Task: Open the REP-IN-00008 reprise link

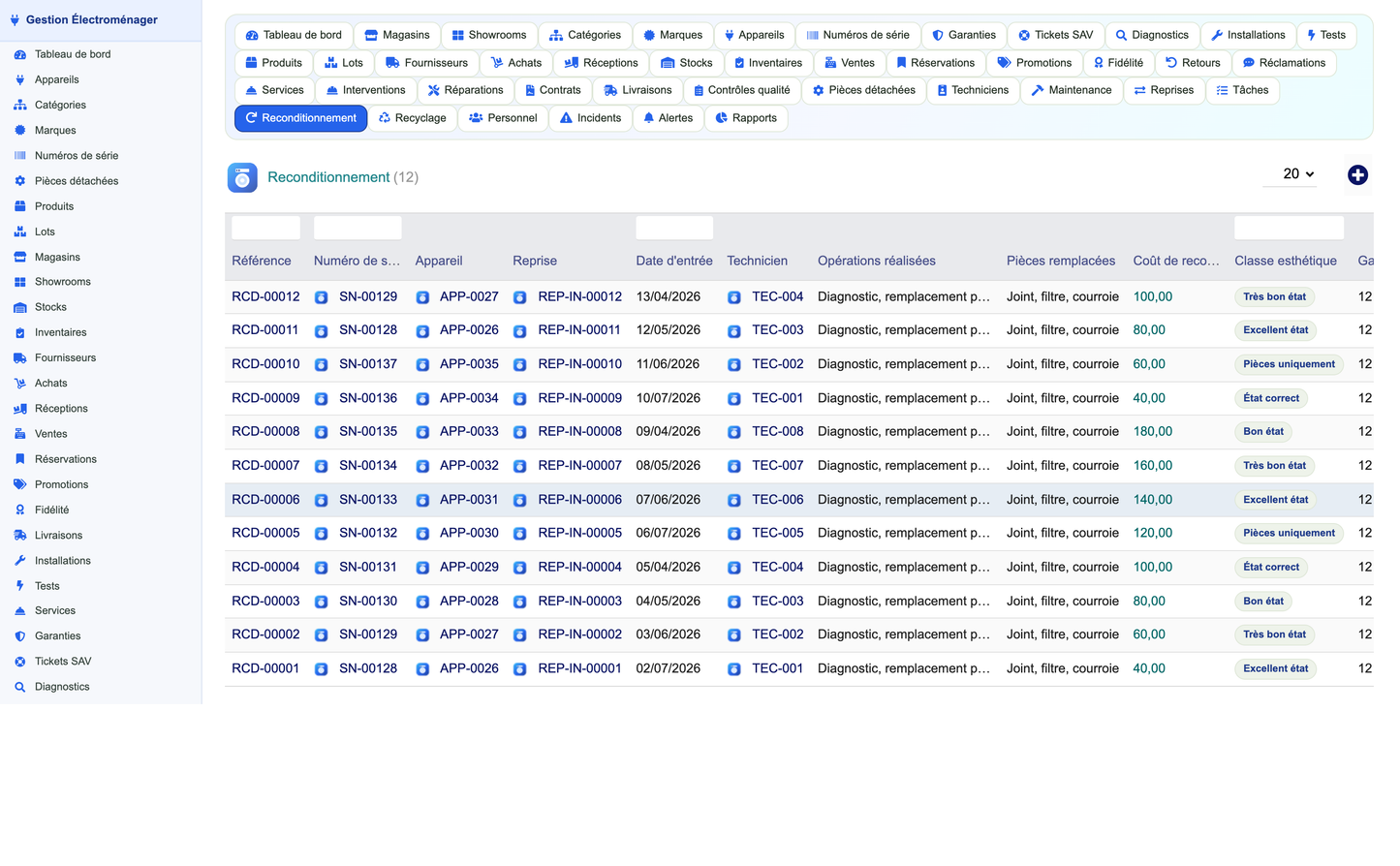Action: [579, 432]
